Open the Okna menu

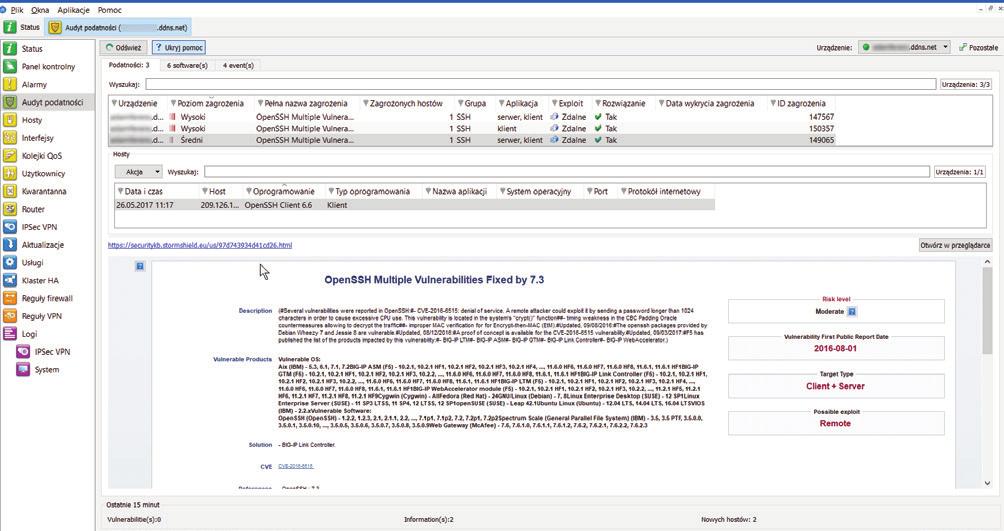tap(40, 10)
